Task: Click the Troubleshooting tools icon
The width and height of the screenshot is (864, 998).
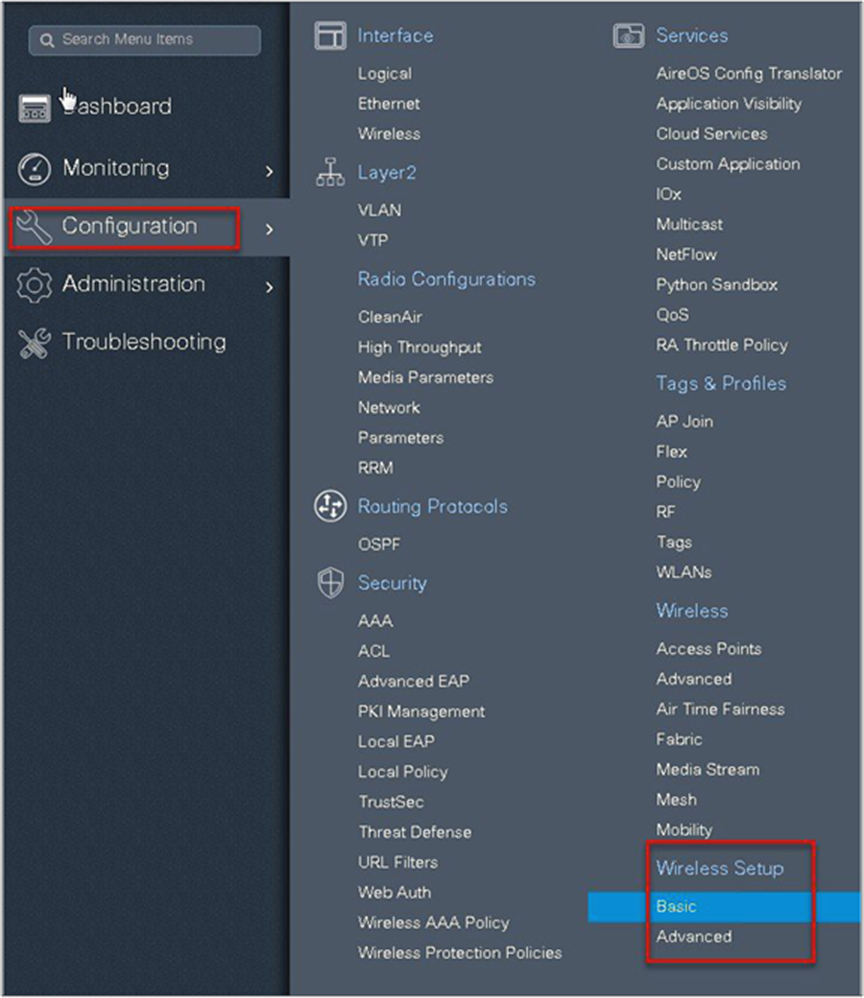Action: point(34,343)
